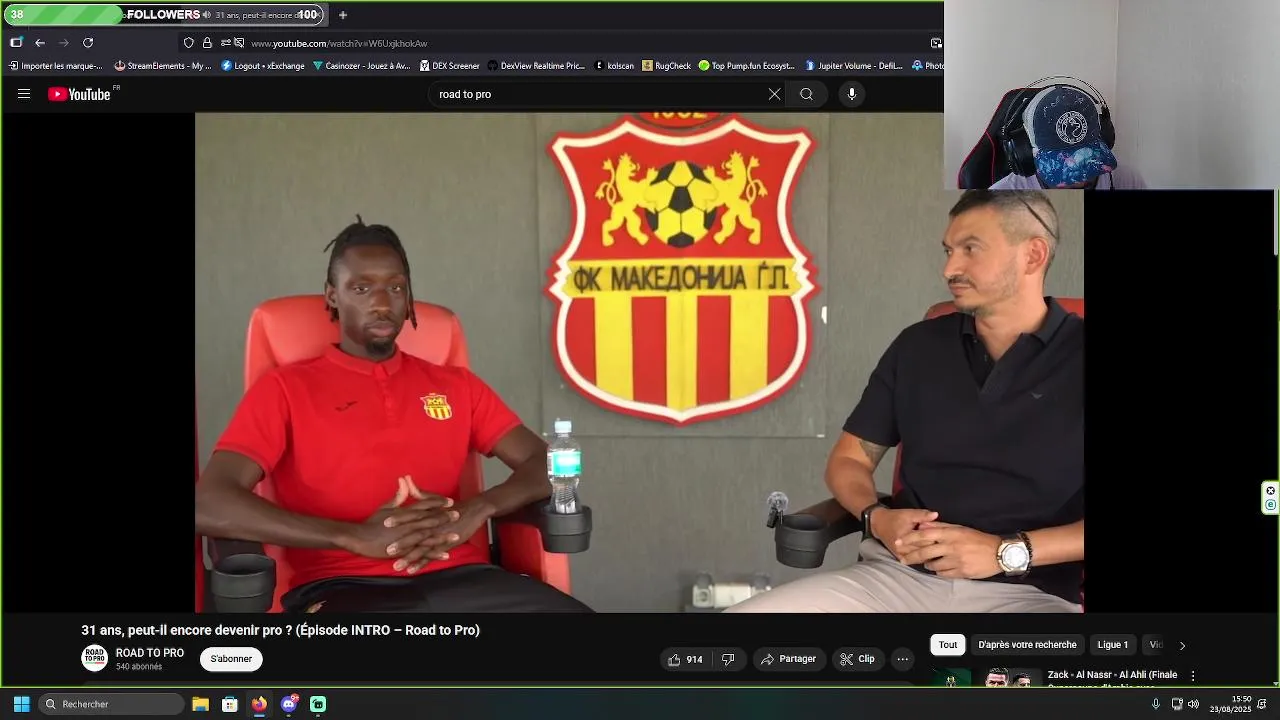Click the Partager share button
Image resolution: width=1280 pixels, height=720 pixels.
point(788,659)
